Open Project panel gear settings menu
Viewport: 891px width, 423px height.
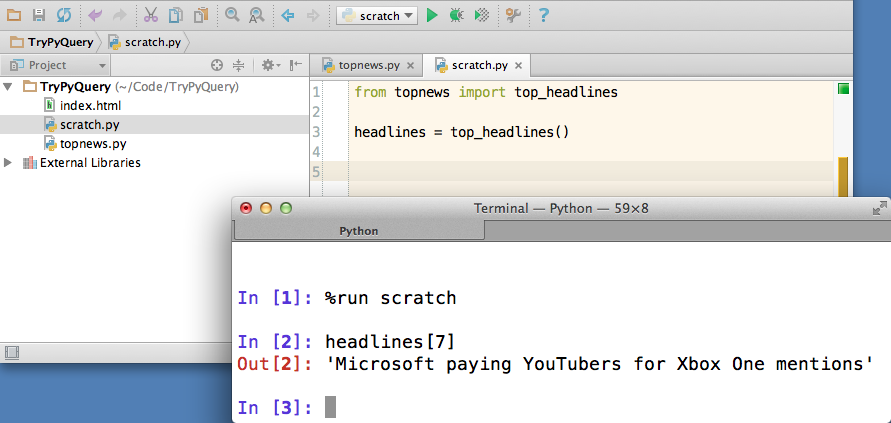click(270, 65)
